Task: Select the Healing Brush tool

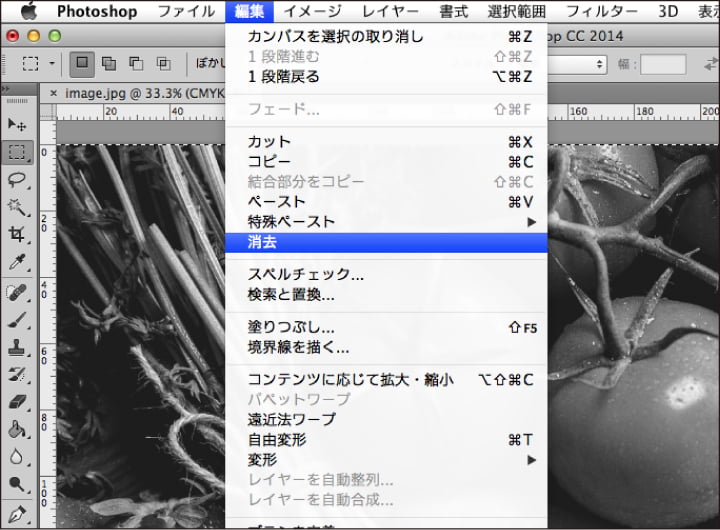Action: pyautogui.click(x=17, y=292)
